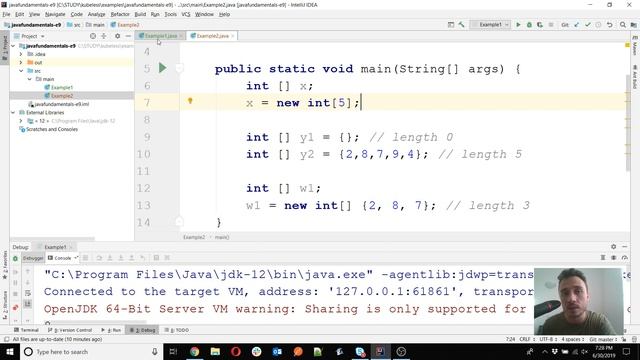Screen dimensions: 640x360
Task: Rerun Example1 in Debug panel
Action: pyautogui.click(x=16, y=258)
